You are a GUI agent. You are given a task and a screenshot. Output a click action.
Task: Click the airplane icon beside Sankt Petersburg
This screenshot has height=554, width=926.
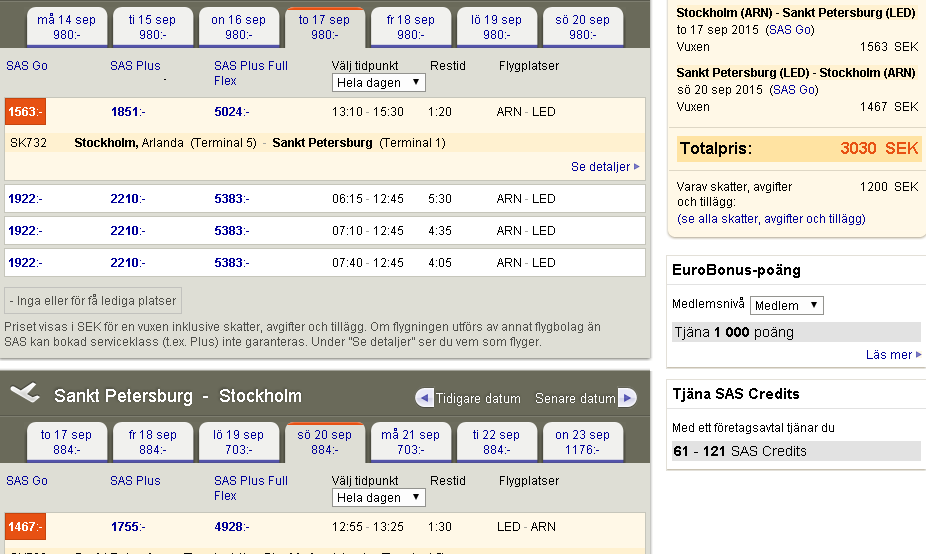24,394
